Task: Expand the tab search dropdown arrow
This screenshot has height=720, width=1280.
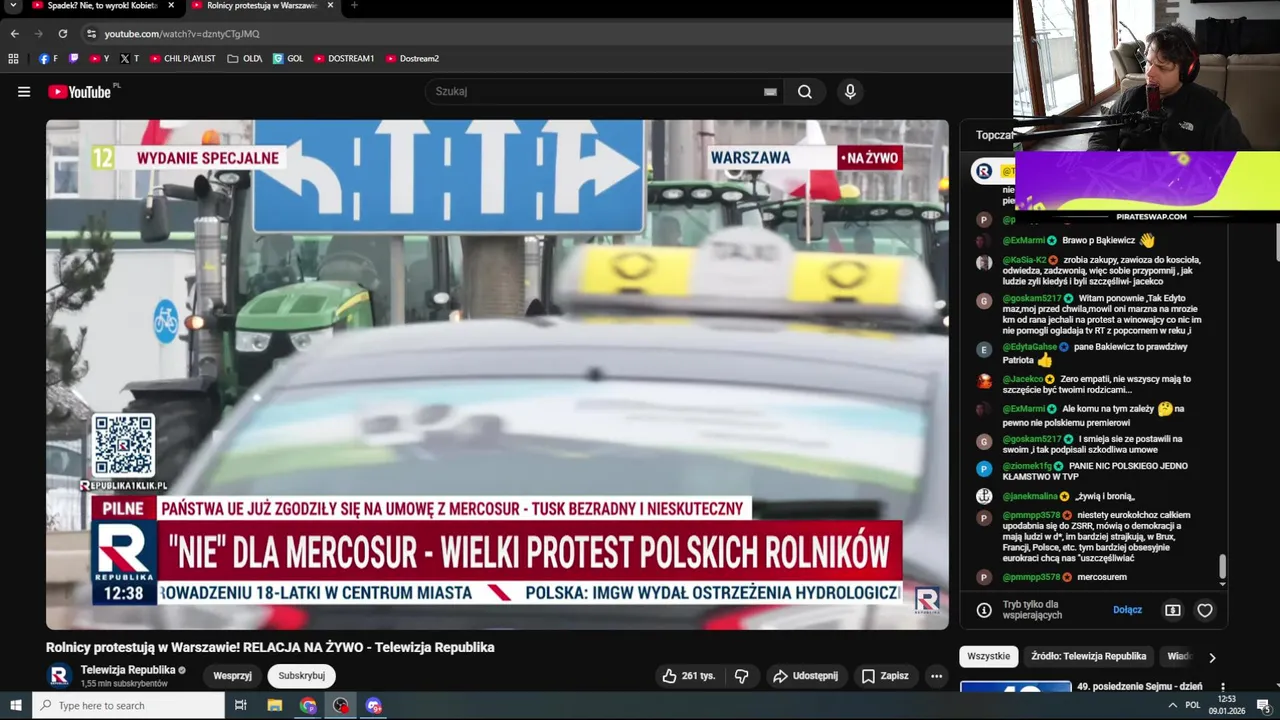Action: pos(13,5)
